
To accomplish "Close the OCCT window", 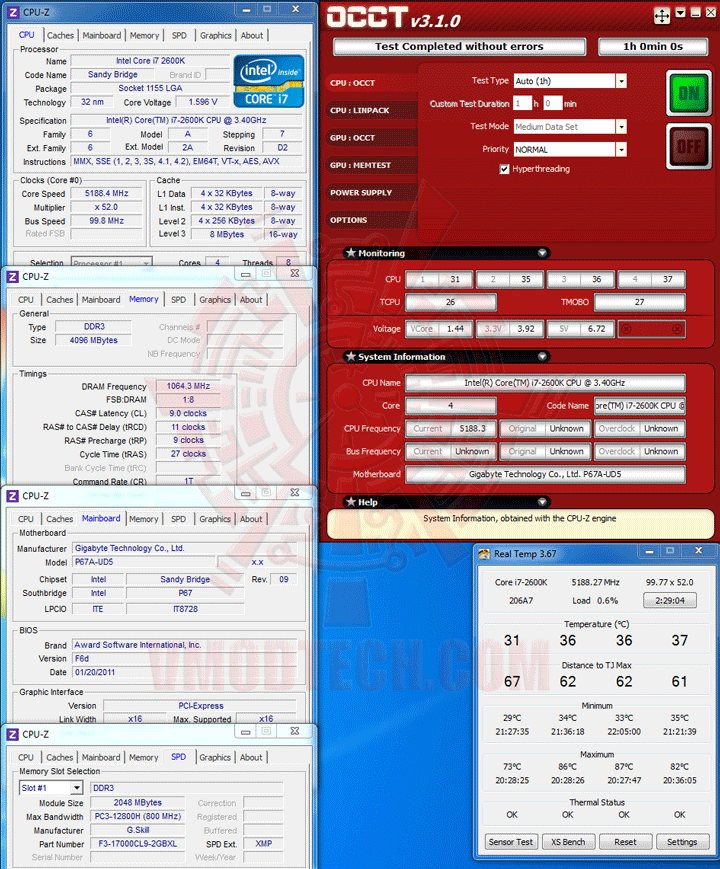I will tap(711, 12).
